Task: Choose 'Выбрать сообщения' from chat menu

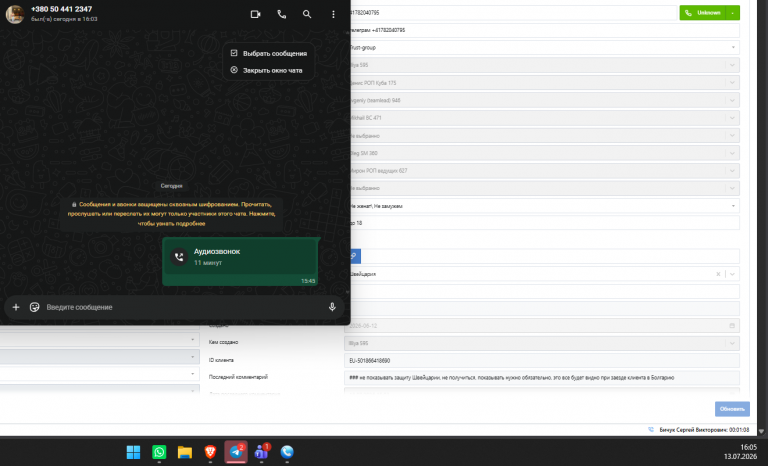Action: tap(269, 53)
